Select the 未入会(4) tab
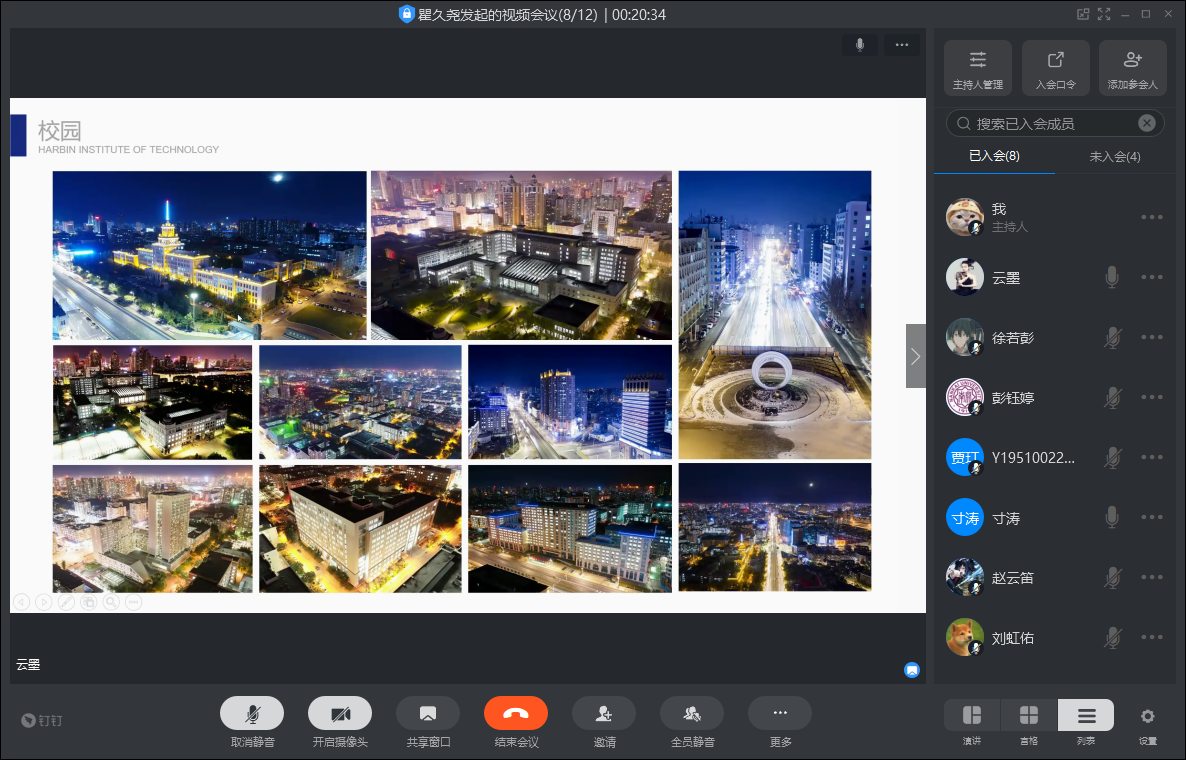 [1115, 157]
